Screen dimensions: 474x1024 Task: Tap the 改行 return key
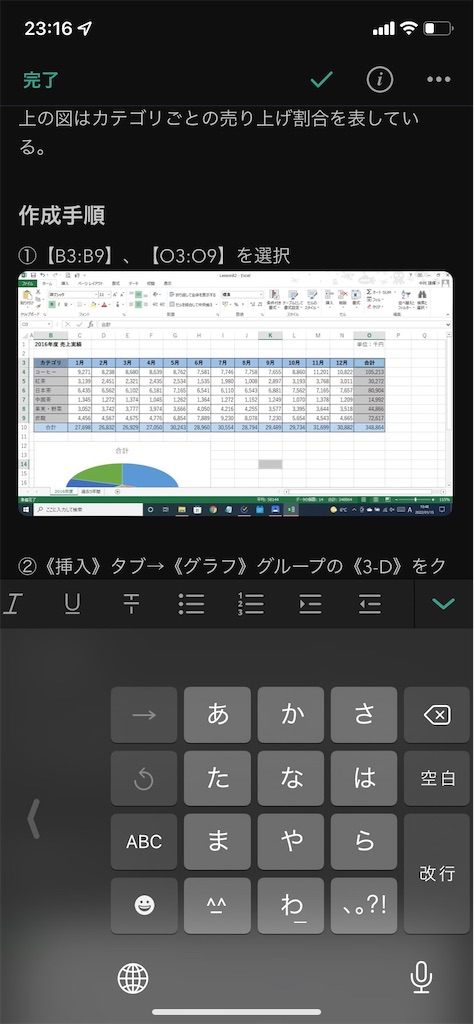coord(437,874)
